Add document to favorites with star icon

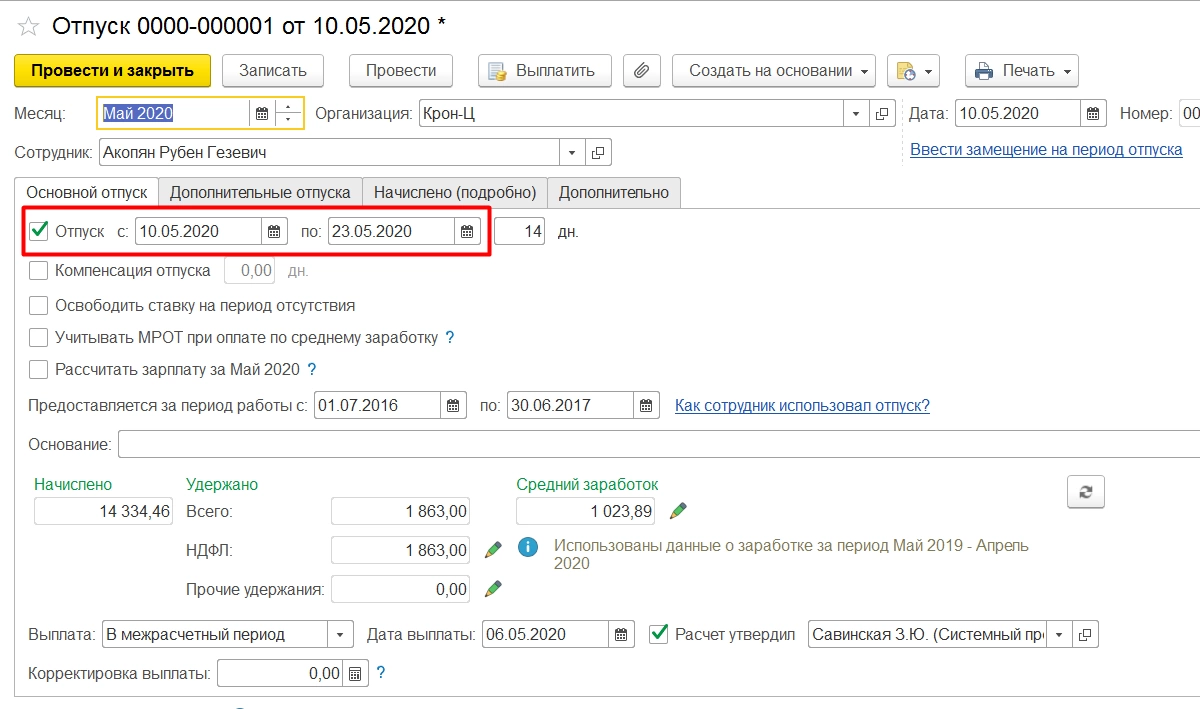coord(30,26)
